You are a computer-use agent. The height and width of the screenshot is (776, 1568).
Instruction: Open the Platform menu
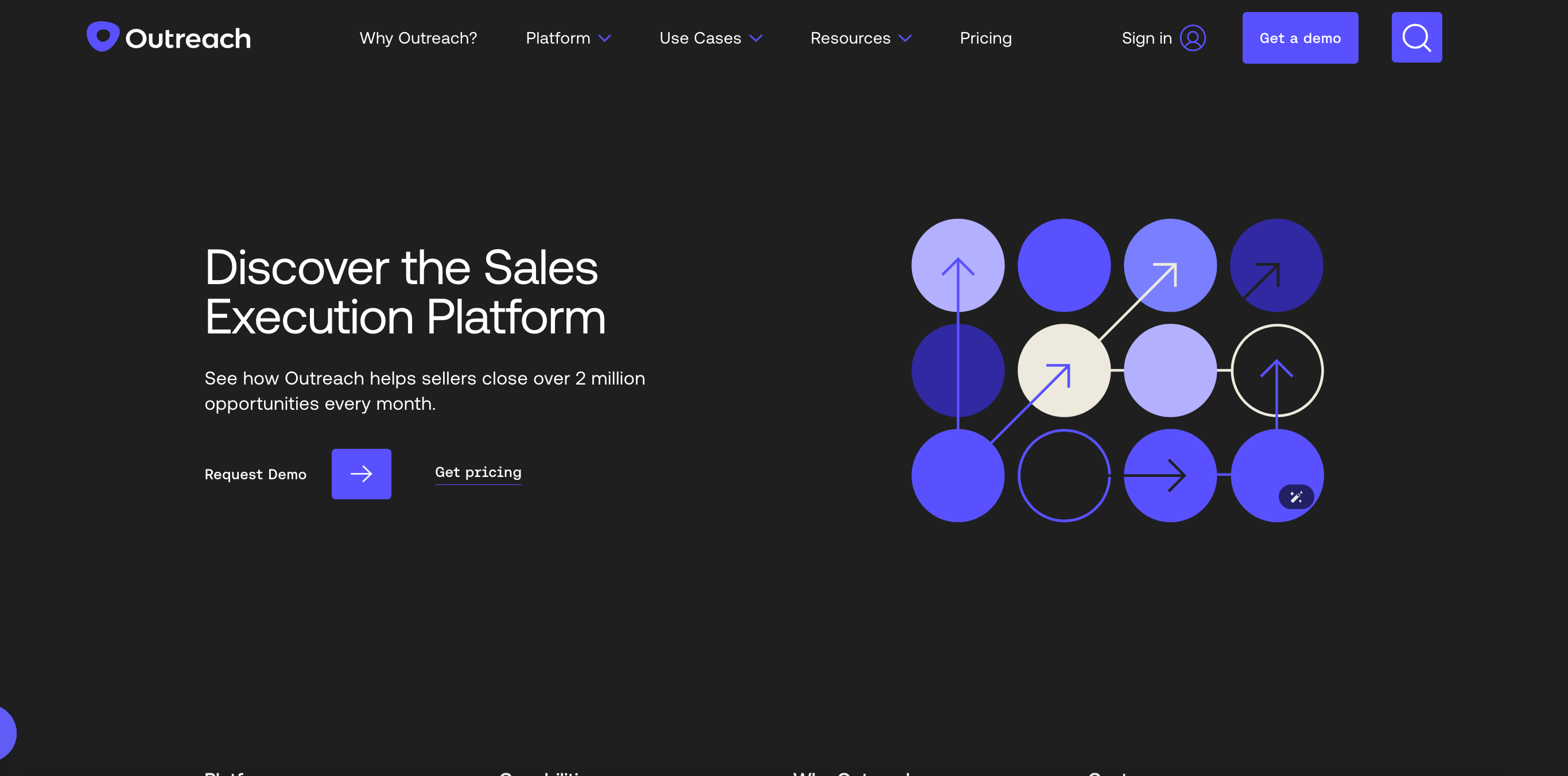pos(557,38)
